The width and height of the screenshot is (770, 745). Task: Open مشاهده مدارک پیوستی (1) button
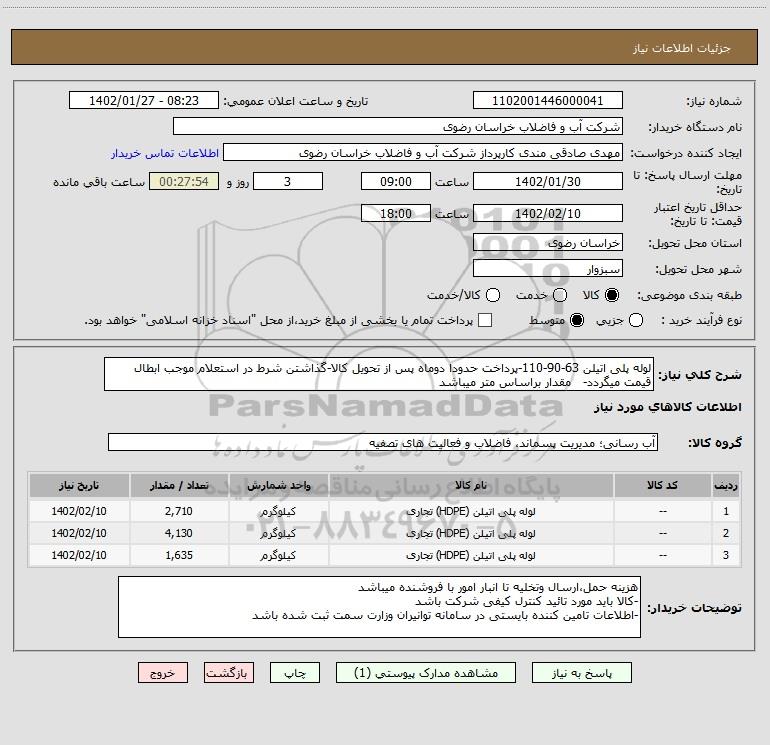(426, 673)
